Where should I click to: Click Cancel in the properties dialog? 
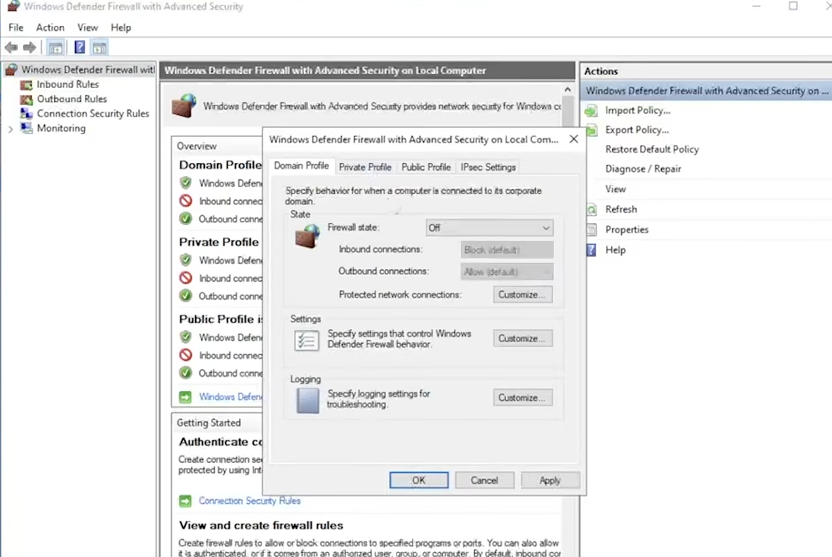click(484, 480)
